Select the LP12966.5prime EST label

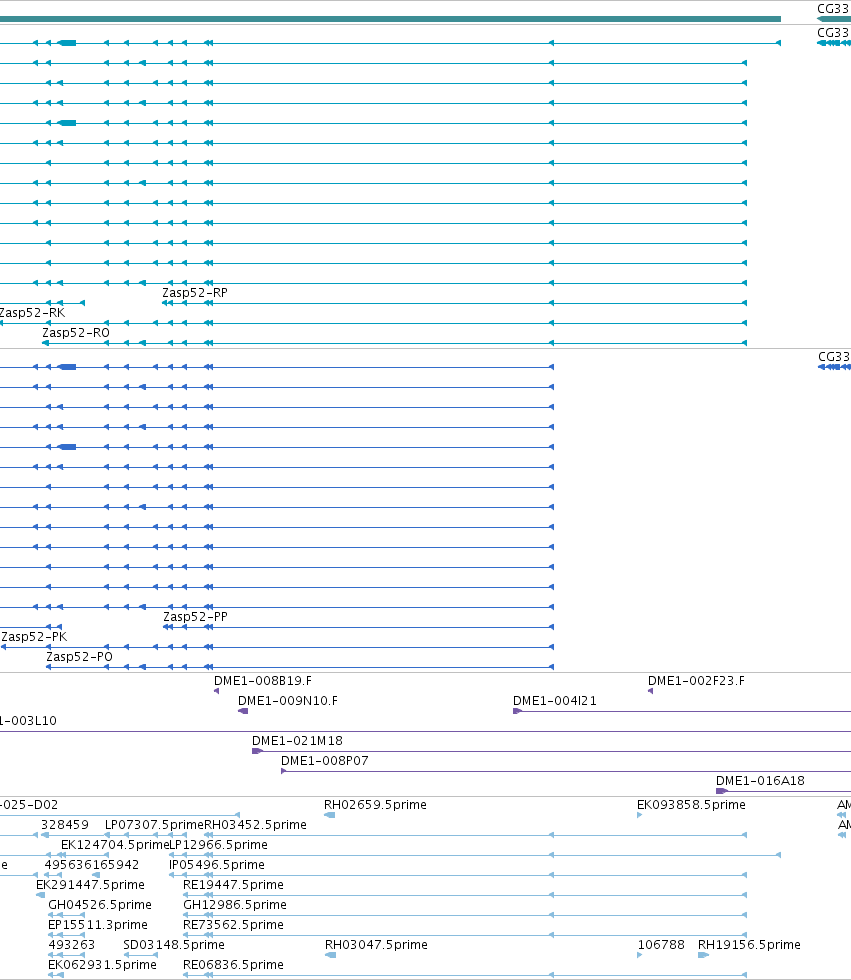coord(219,844)
